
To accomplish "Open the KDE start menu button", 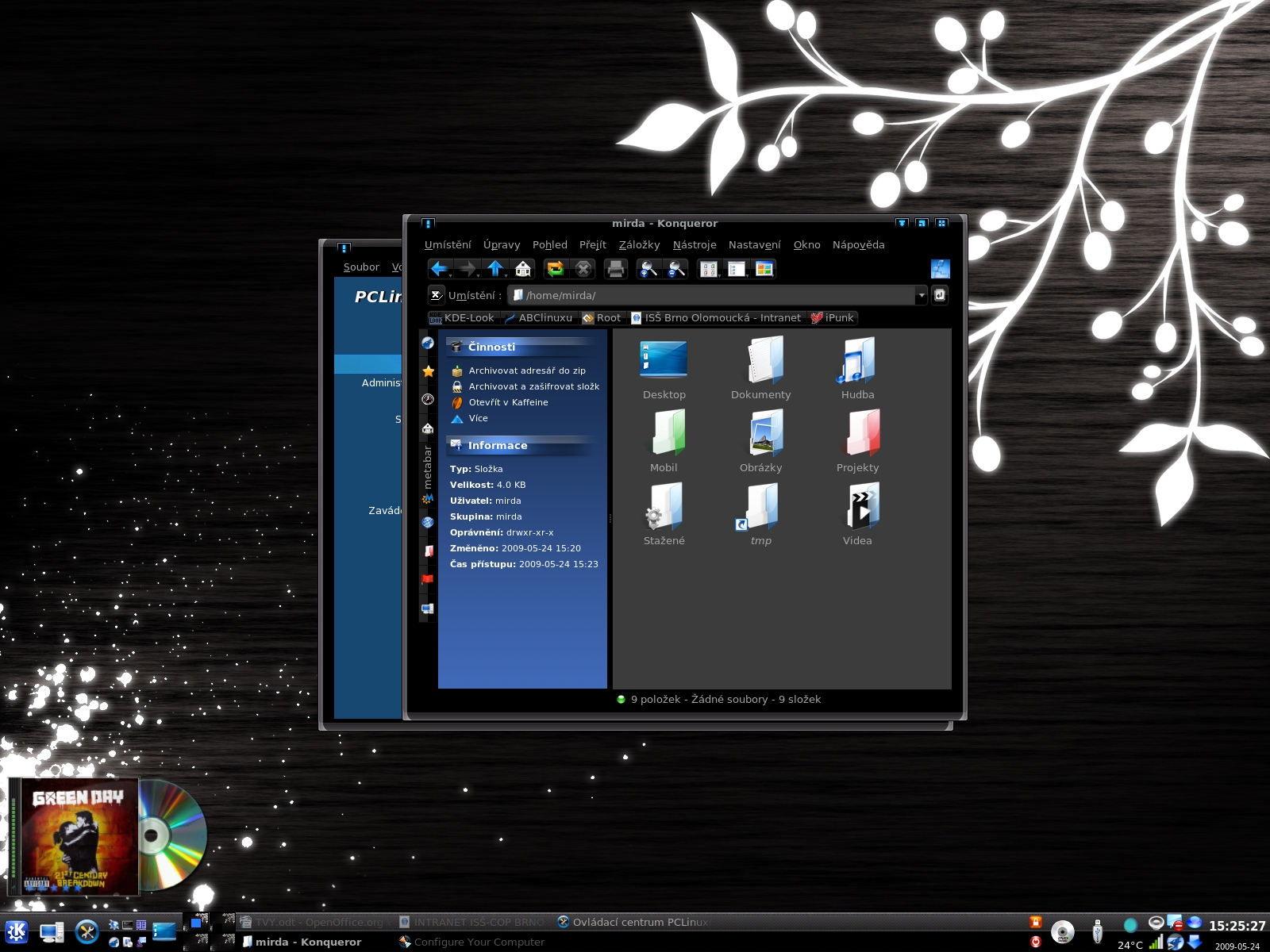I will 17,932.
